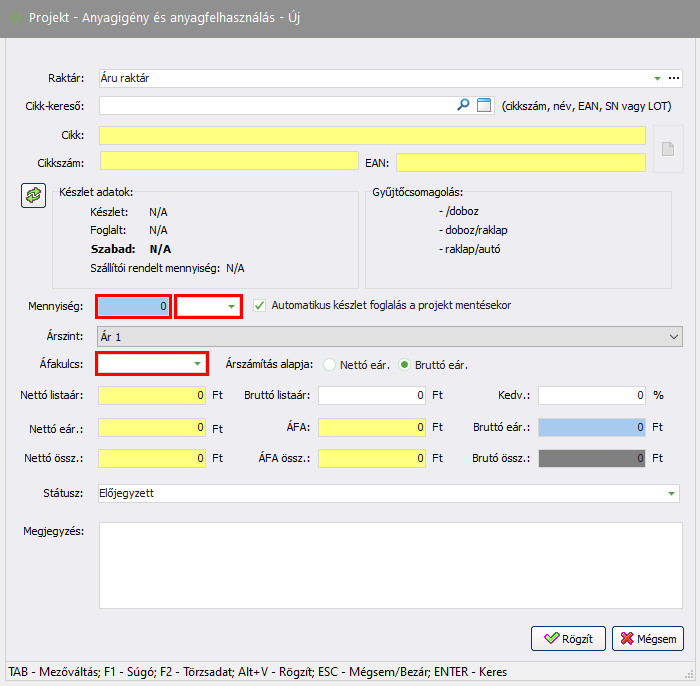
Task: Open the unit dropdown beside Mennyiség
Action: point(231,306)
